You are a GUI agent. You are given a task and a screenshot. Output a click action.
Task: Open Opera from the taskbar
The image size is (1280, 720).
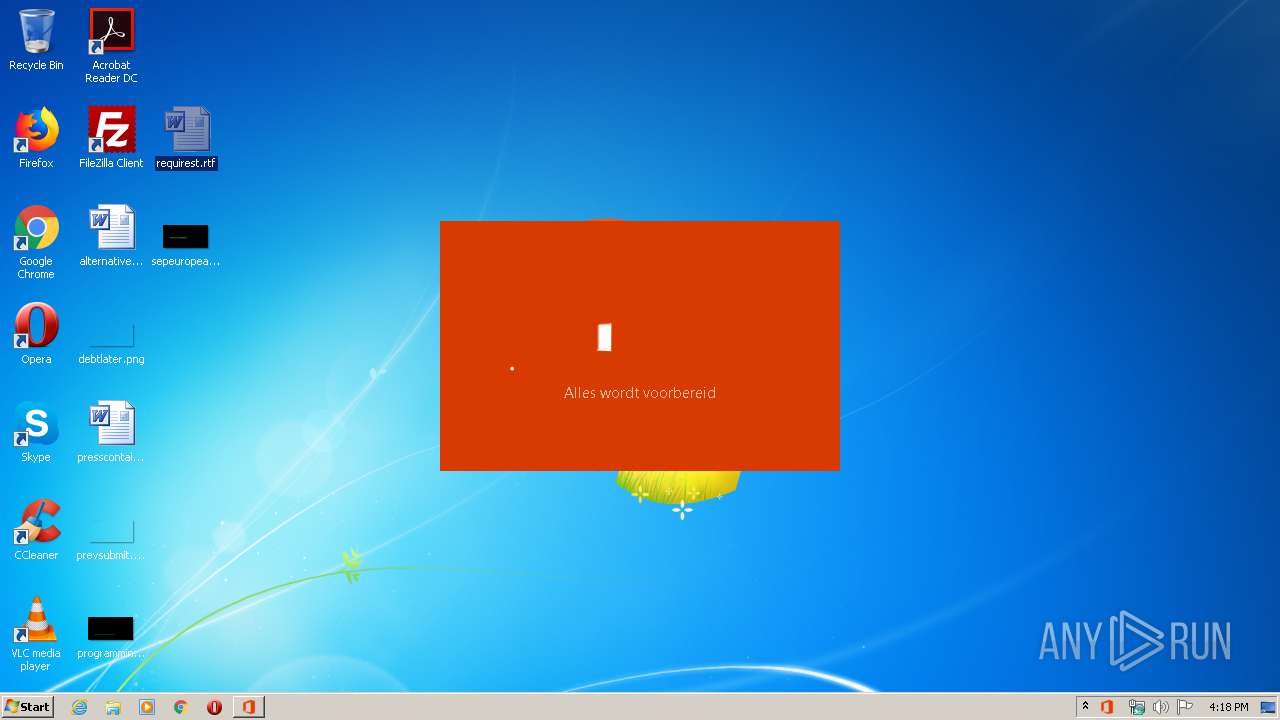point(214,707)
